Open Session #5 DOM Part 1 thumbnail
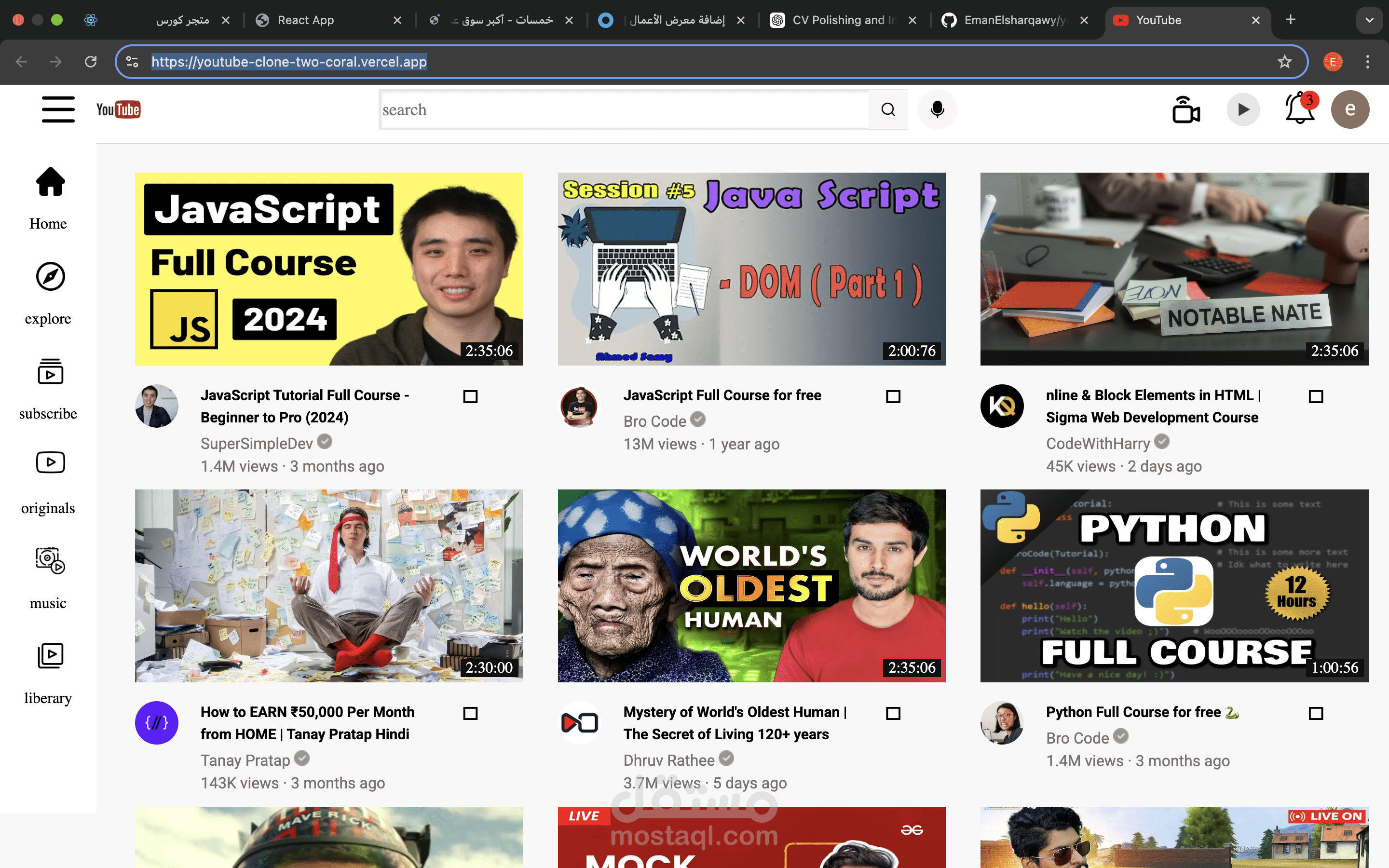Viewport: 1389px width, 868px height. 751,269
